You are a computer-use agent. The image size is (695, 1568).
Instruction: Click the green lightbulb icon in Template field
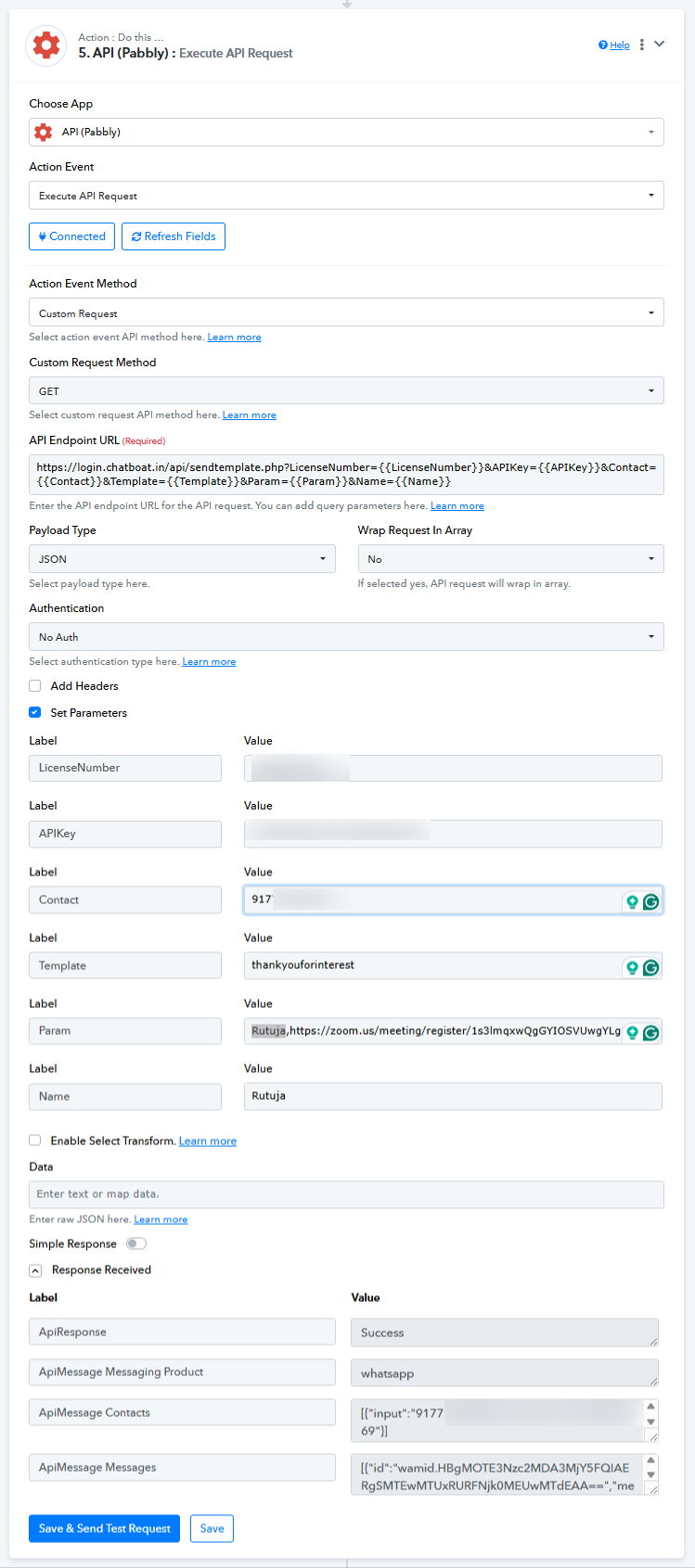[632, 967]
